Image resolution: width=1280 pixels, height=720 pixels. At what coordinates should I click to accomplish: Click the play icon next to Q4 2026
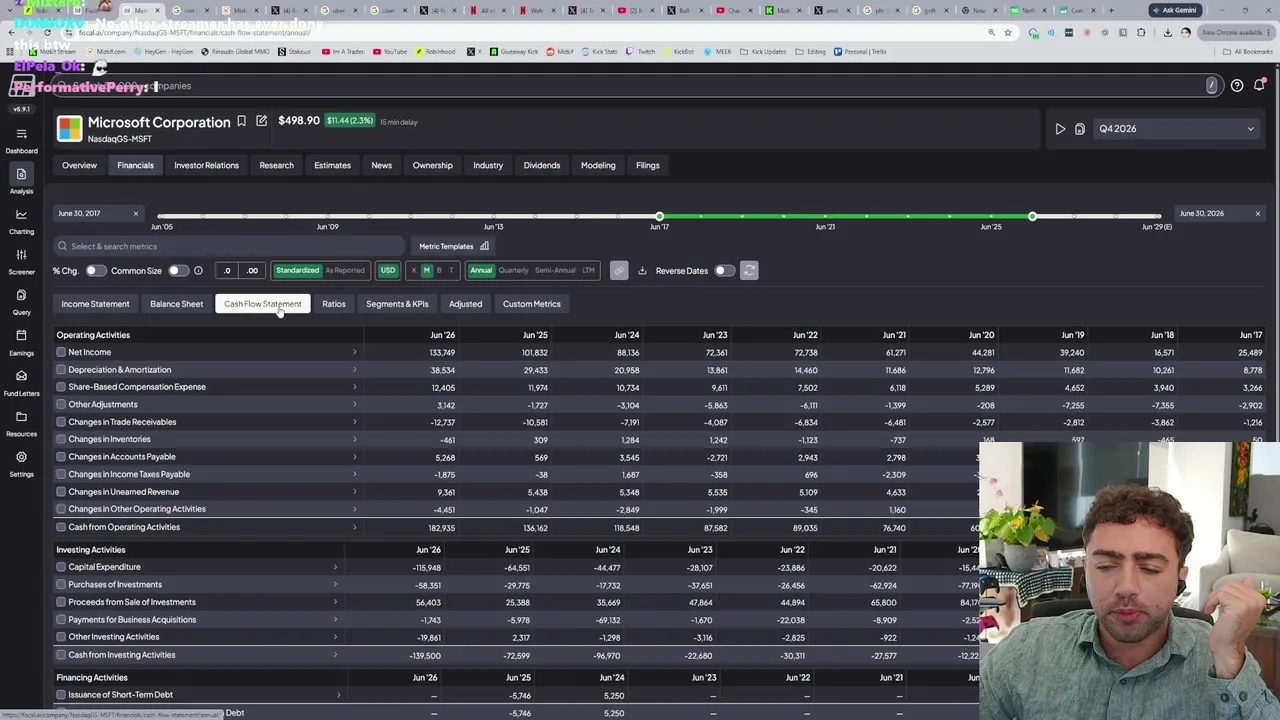click(1060, 129)
